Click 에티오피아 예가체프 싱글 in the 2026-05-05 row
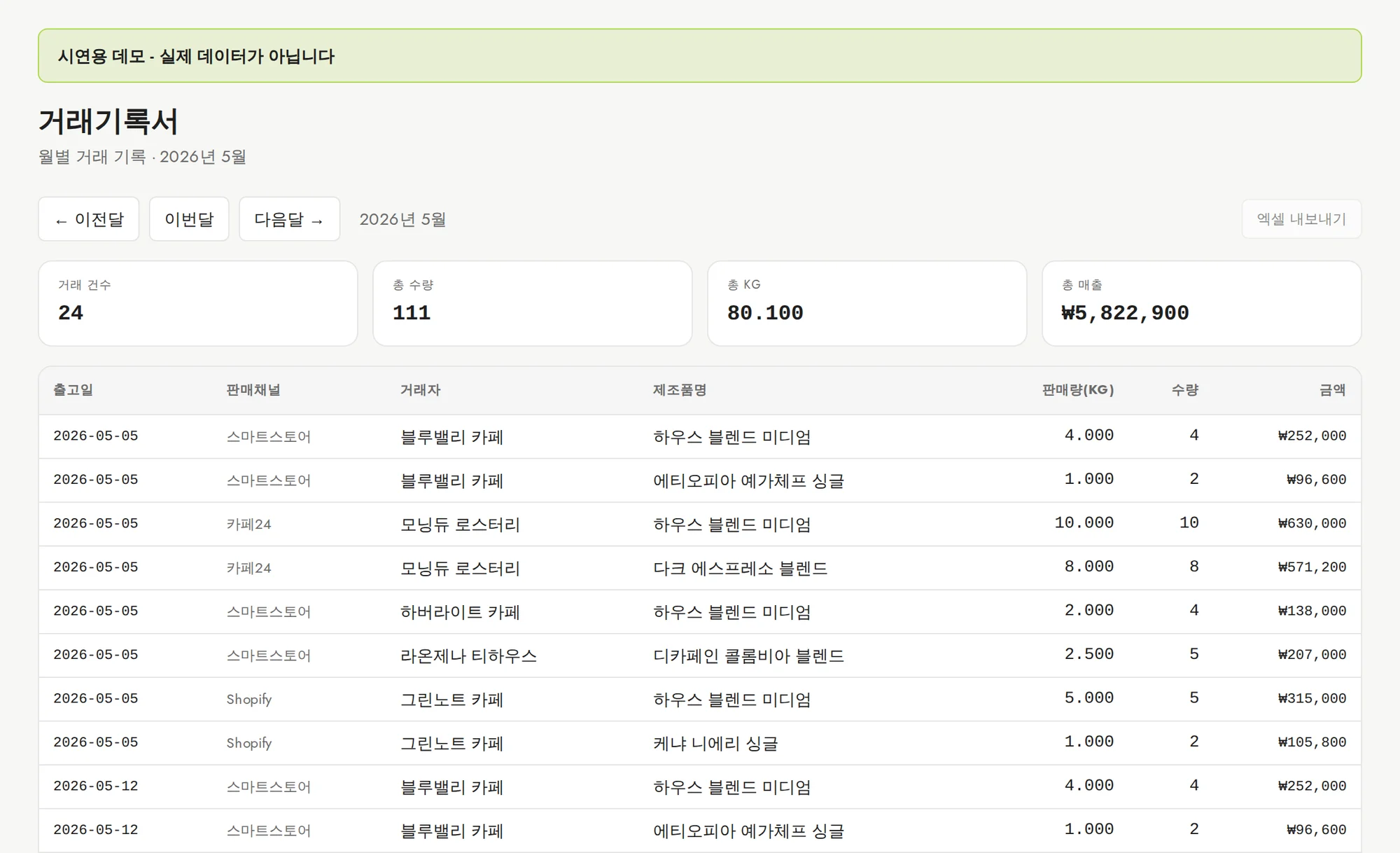This screenshot has height=853, width=1400. 748,480
